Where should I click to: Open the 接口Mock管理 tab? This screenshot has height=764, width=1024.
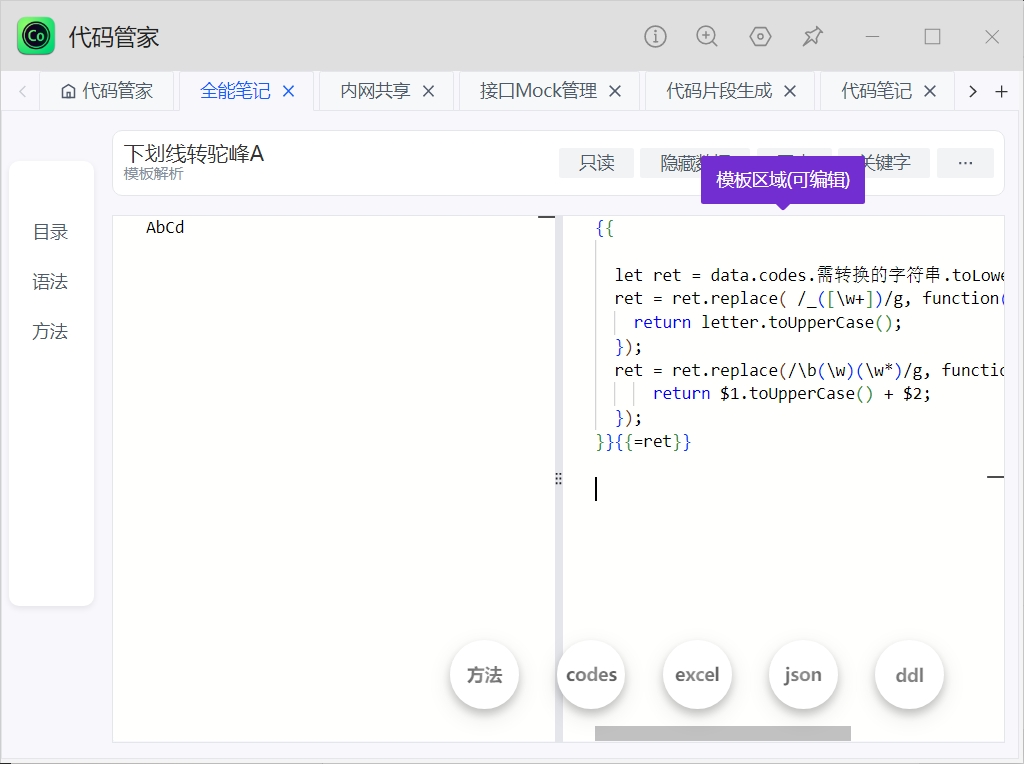538,91
